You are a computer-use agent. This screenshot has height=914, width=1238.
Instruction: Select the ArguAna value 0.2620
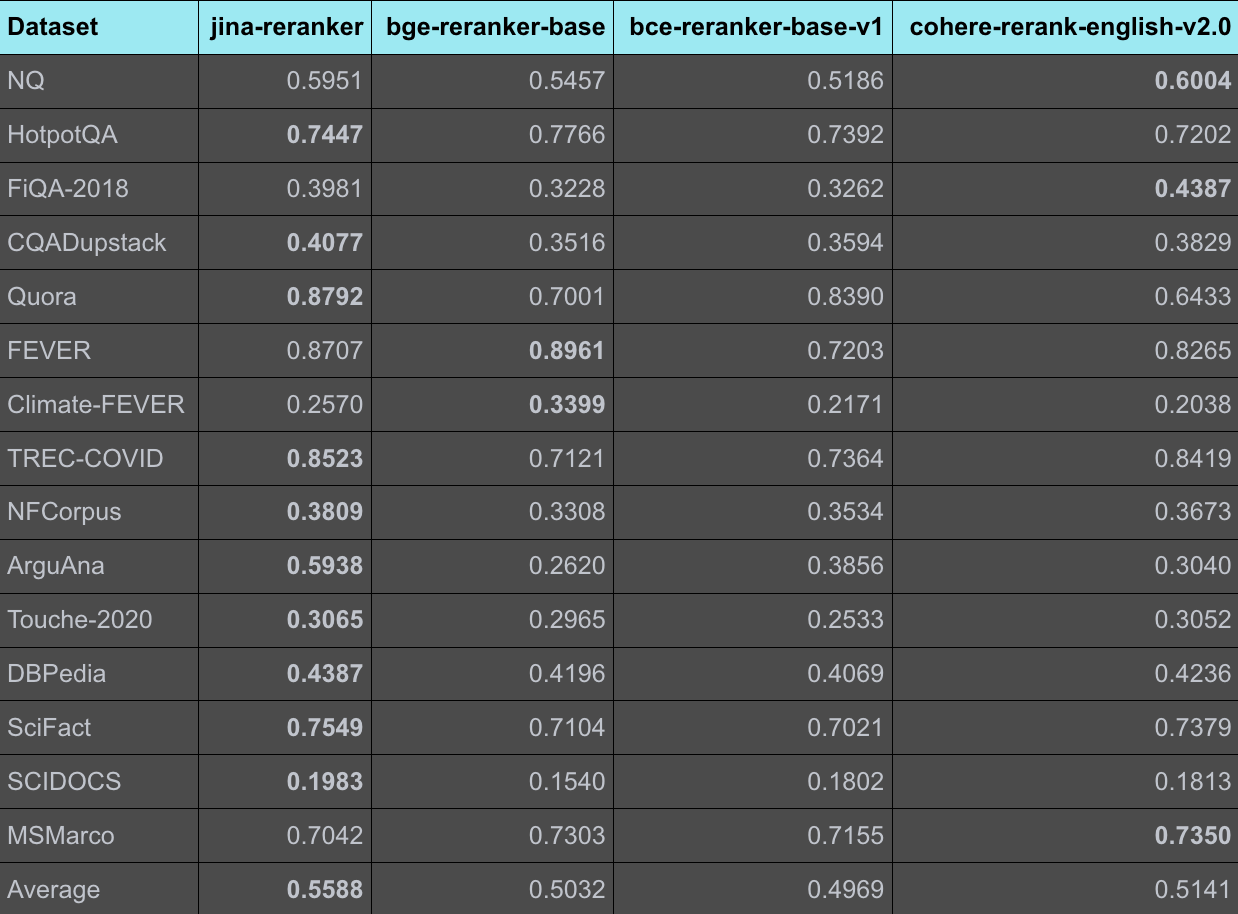[x=567, y=566]
